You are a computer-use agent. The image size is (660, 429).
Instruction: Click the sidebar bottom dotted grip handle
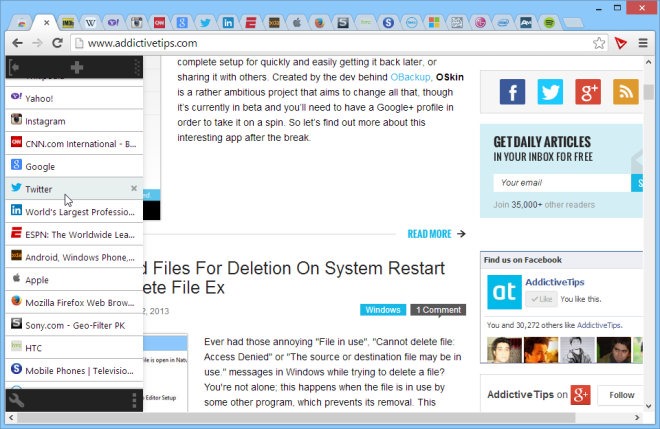134,400
